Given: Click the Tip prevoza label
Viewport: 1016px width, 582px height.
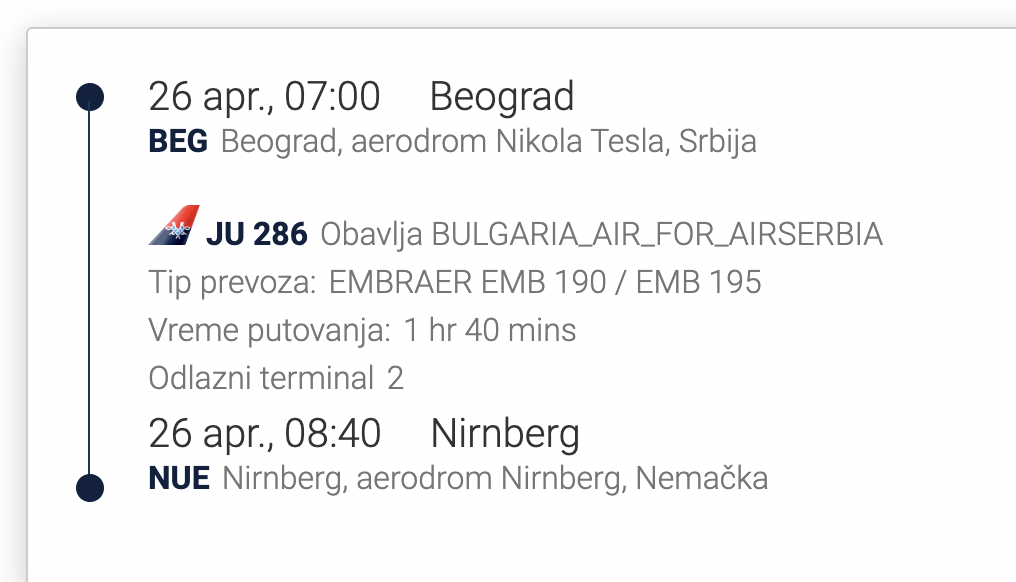Looking at the screenshot, I should pos(232,282).
